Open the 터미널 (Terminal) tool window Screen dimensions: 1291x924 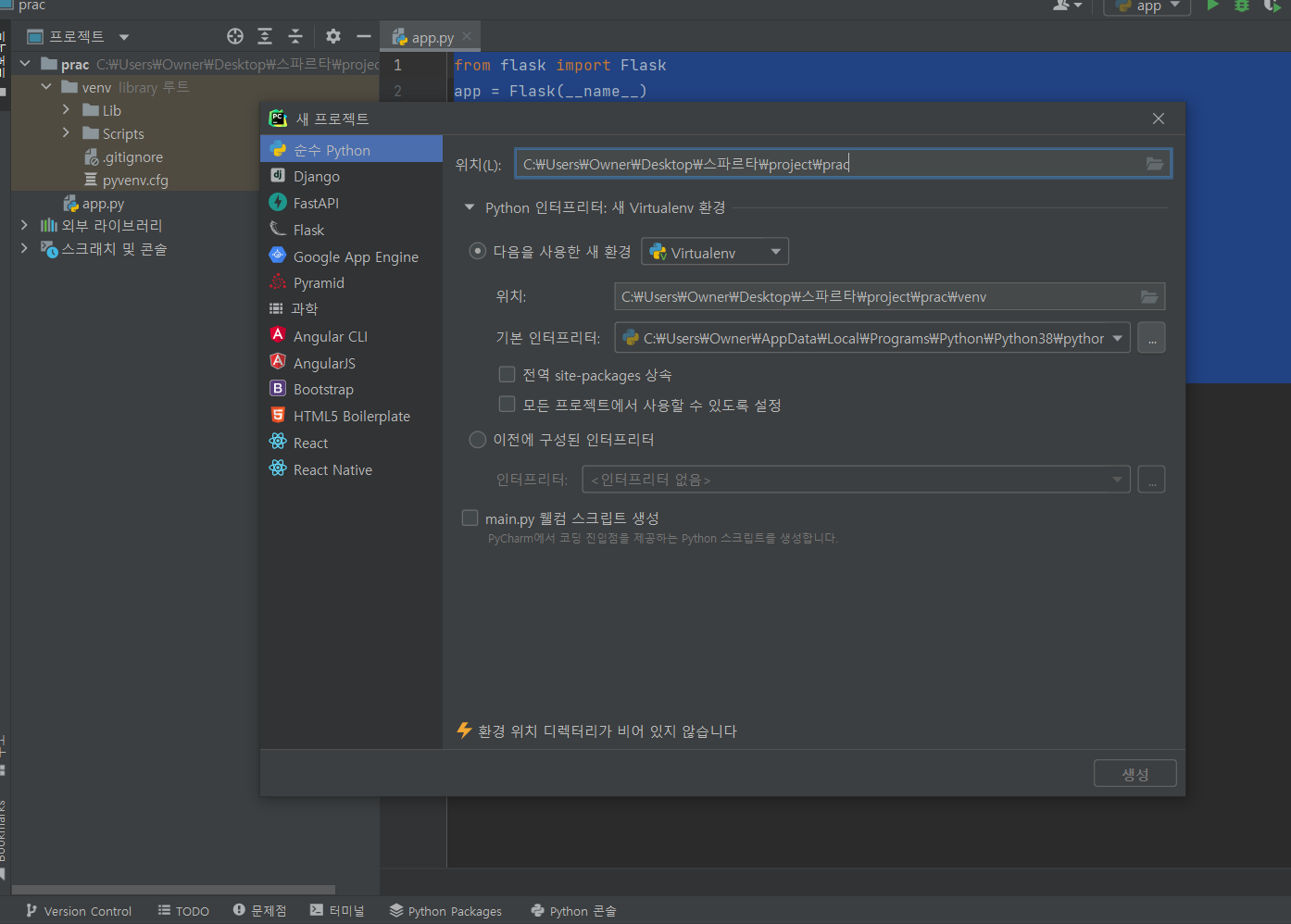click(x=337, y=911)
